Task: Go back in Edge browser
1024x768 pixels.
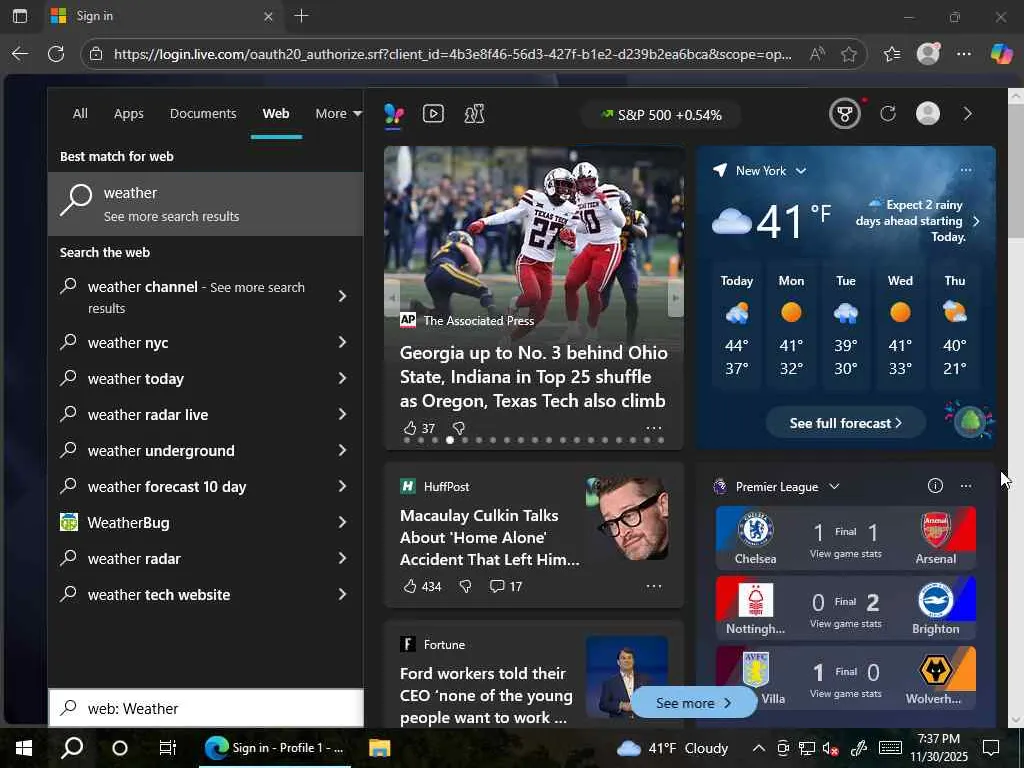Action: pos(20,54)
